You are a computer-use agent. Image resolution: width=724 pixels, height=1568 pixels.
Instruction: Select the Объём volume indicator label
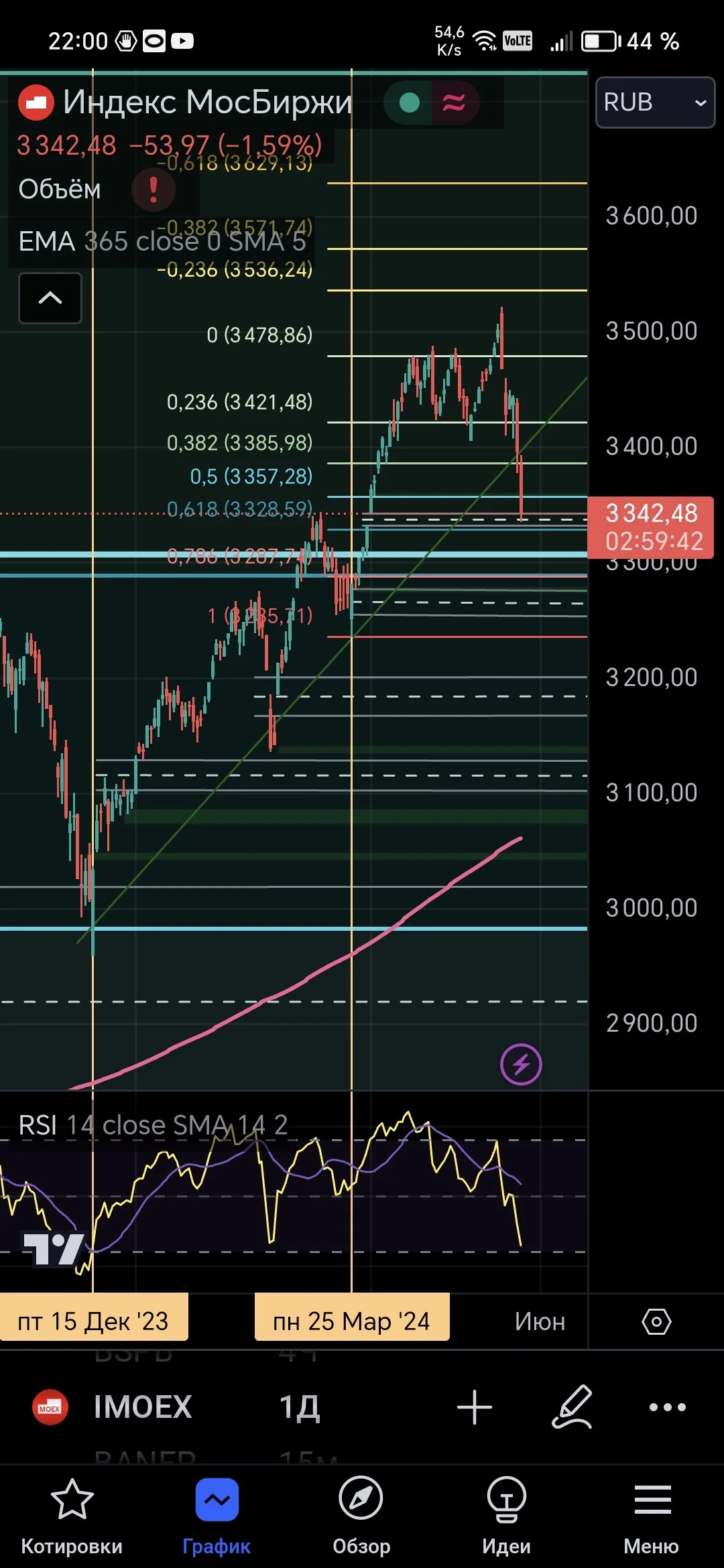coord(60,190)
